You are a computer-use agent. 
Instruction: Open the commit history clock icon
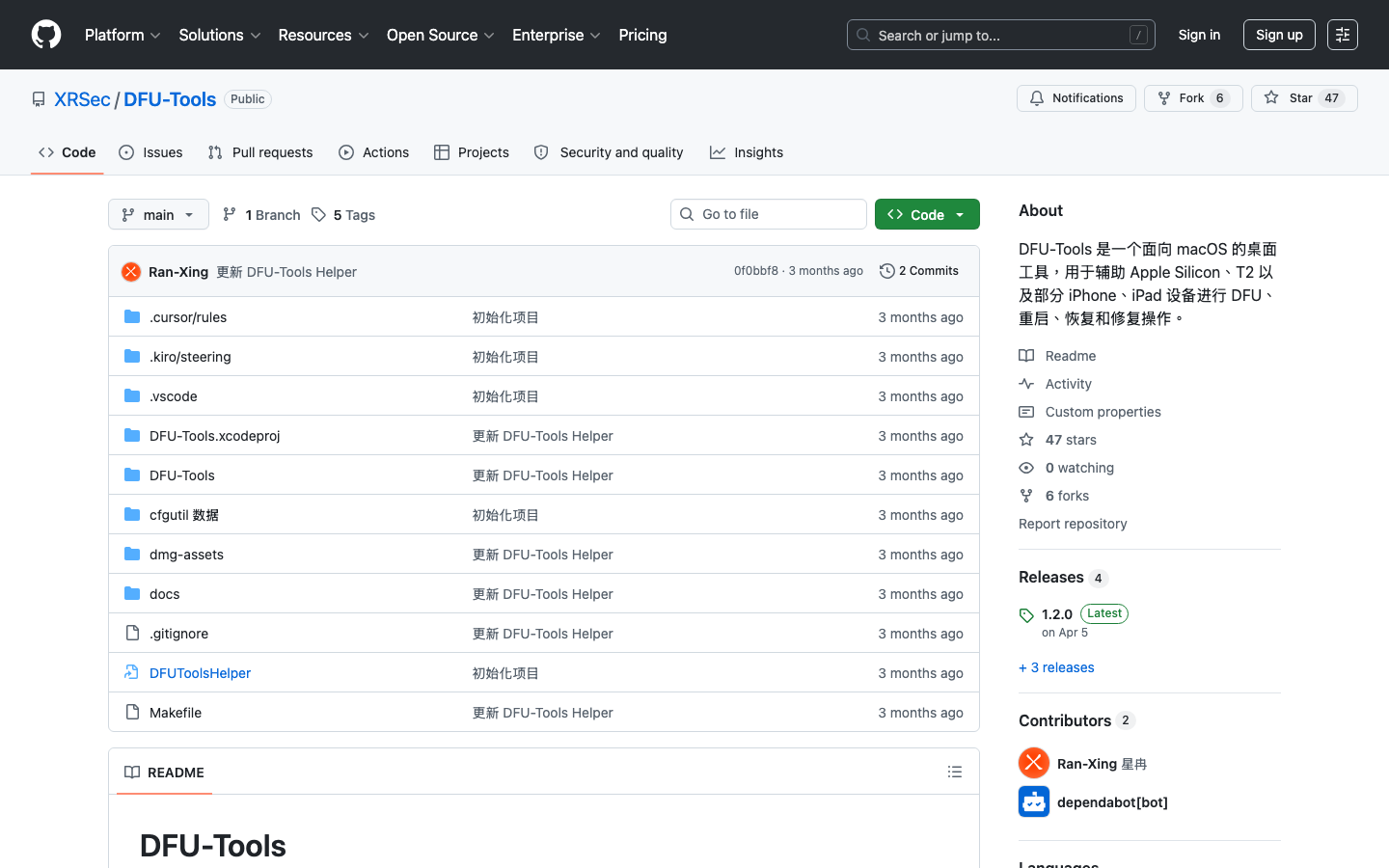(x=887, y=271)
